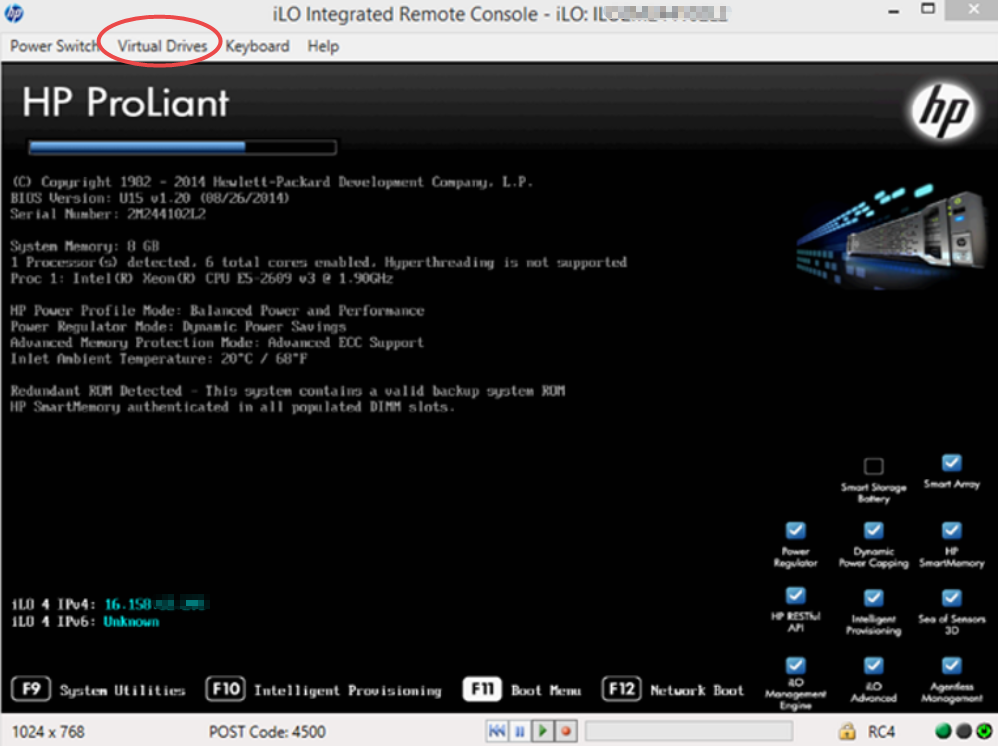The height and width of the screenshot is (746, 998).
Task: Start recording the console session
Action: [x=566, y=731]
